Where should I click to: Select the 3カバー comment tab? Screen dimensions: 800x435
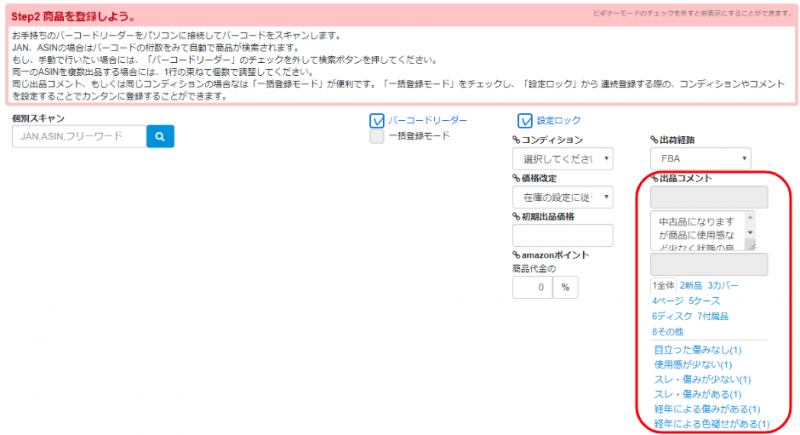click(723, 286)
